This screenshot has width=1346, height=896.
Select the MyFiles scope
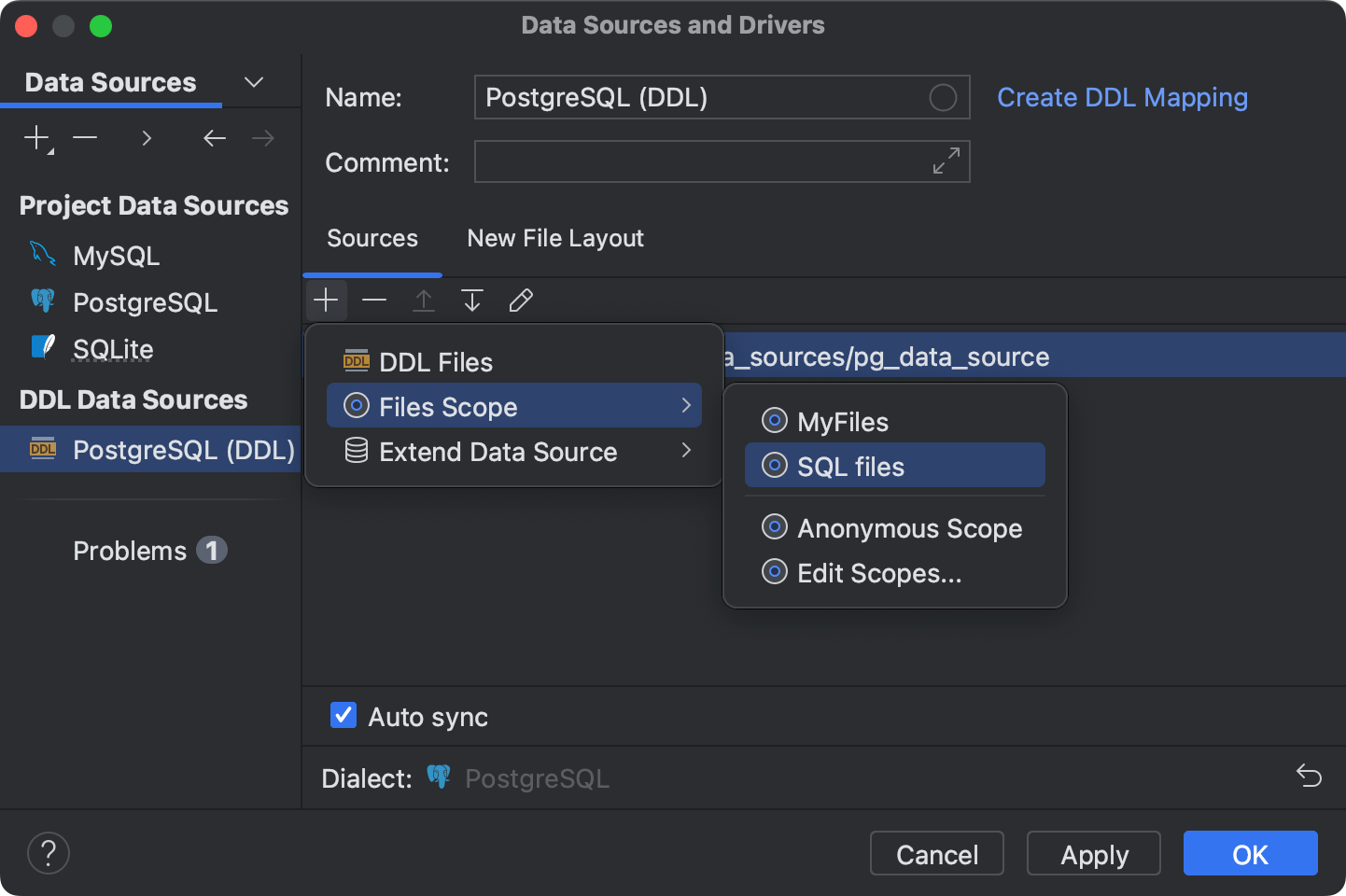[x=841, y=421]
